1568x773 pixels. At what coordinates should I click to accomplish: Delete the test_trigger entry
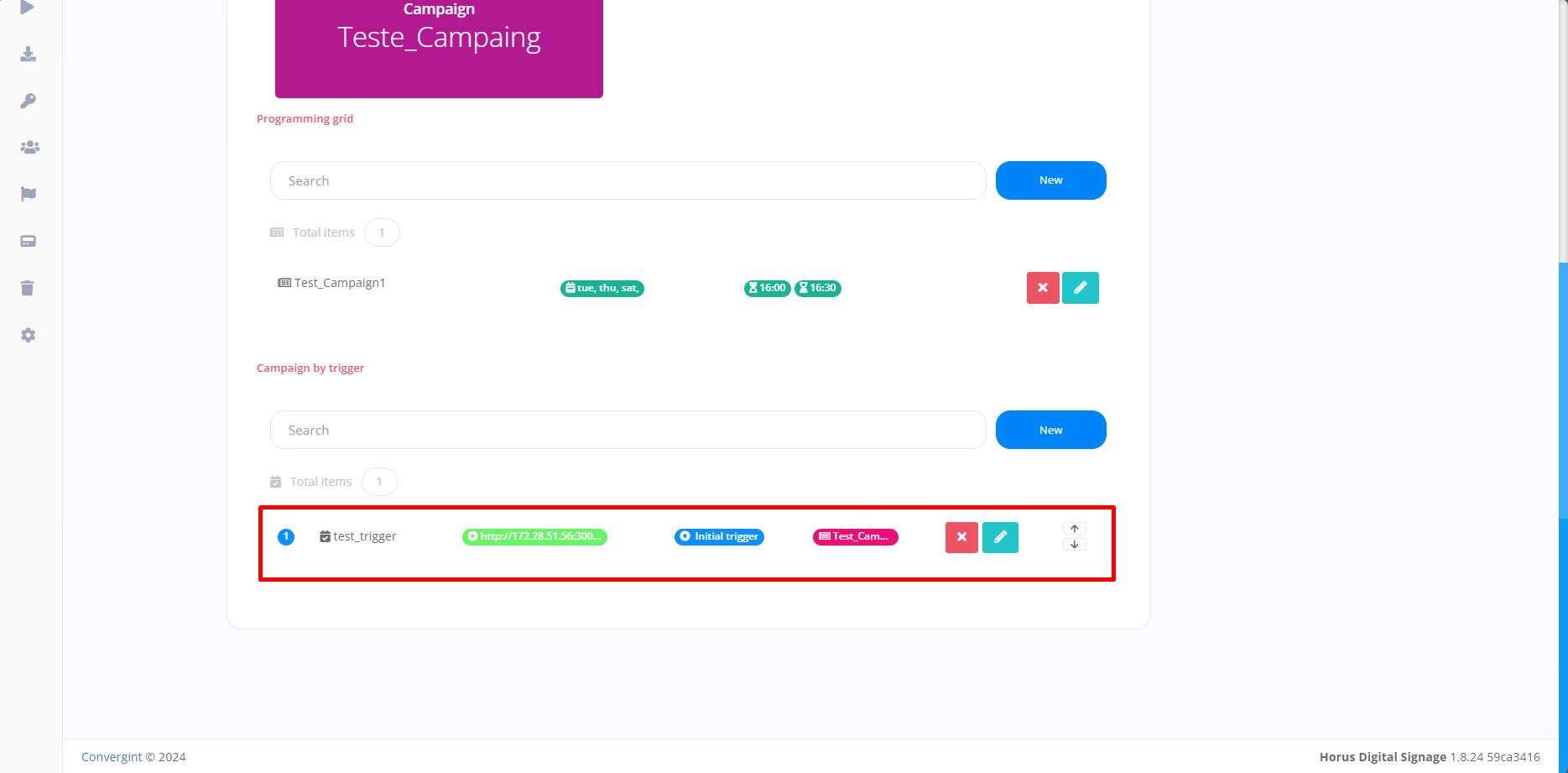click(961, 537)
